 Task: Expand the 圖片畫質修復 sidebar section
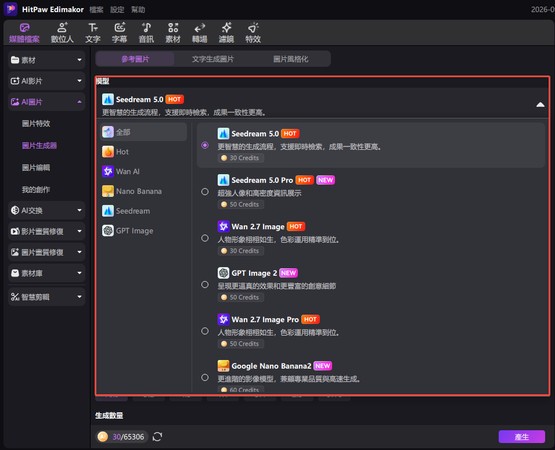46,252
